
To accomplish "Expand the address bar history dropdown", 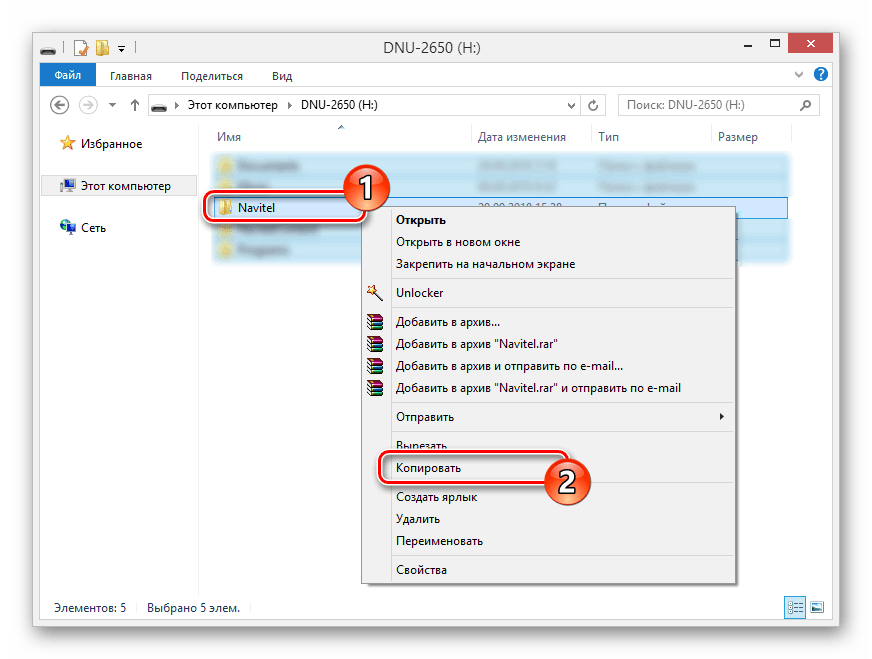I will click(x=571, y=105).
